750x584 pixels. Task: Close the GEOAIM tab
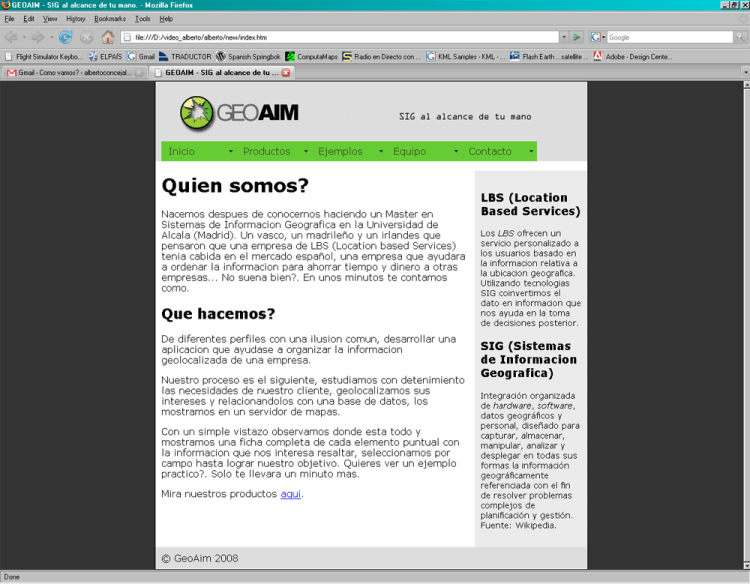click(286, 73)
